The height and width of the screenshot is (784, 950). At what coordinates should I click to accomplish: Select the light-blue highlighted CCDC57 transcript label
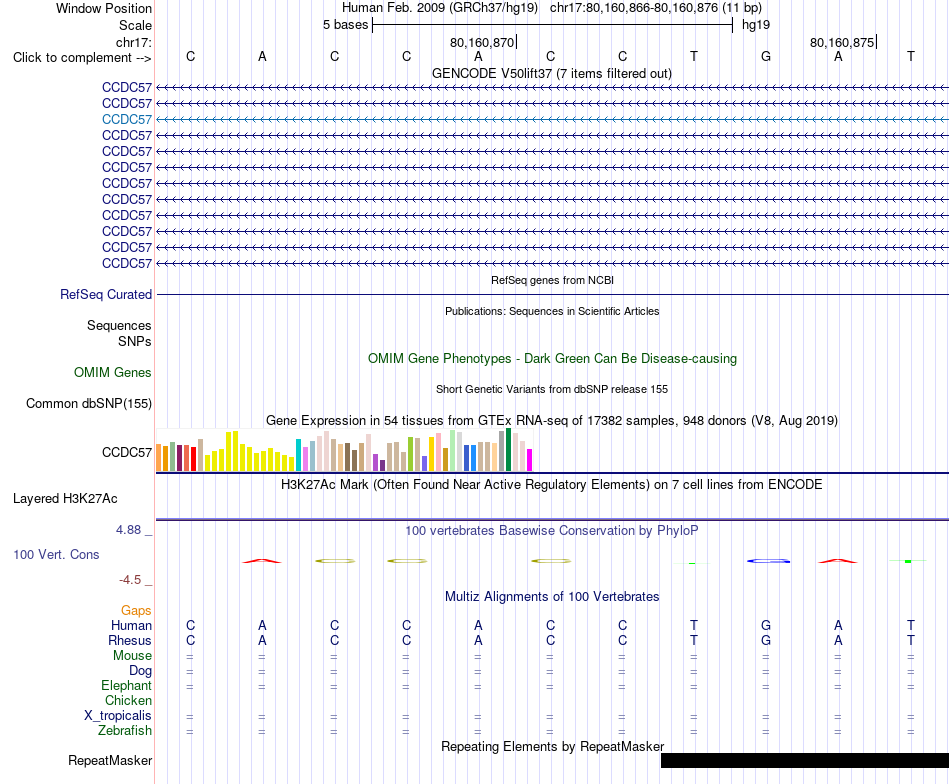[x=127, y=119]
